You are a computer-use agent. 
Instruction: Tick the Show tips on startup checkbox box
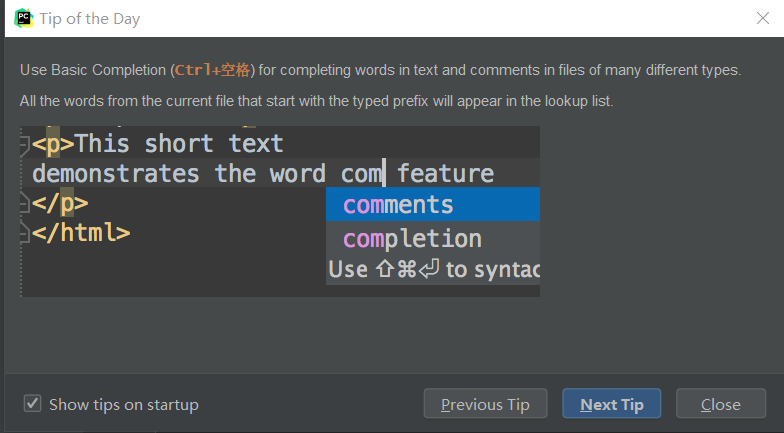point(33,404)
